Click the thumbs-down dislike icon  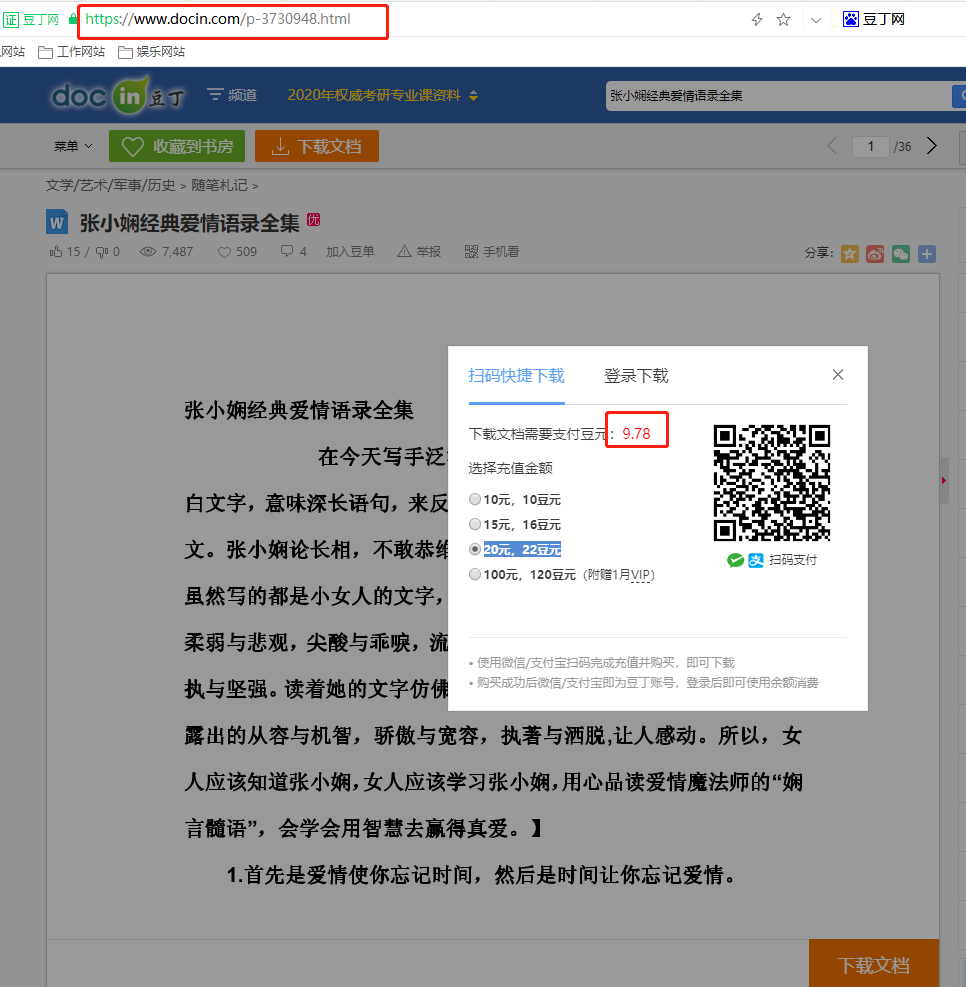click(101, 252)
